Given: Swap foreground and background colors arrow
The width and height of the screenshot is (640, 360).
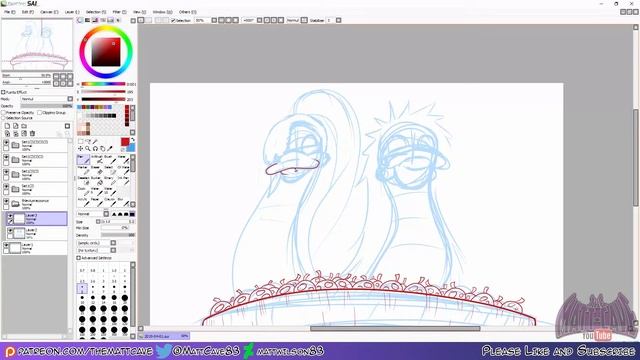Looking at the screenshot, I should (132, 140).
